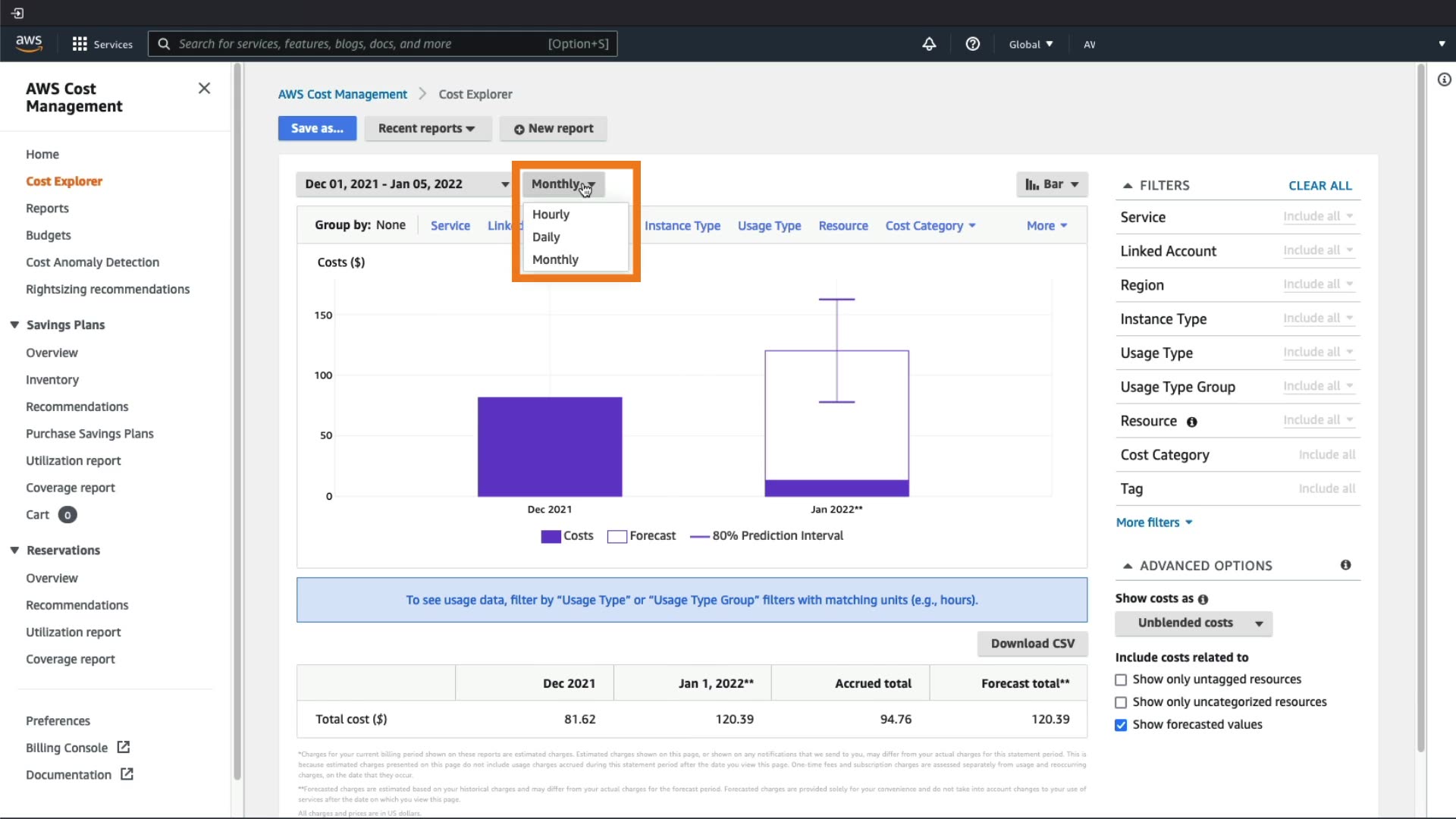The image size is (1456, 819).
Task: Click info icon beside Show costs as
Action: pyautogui.click(x=1203, y=599)
